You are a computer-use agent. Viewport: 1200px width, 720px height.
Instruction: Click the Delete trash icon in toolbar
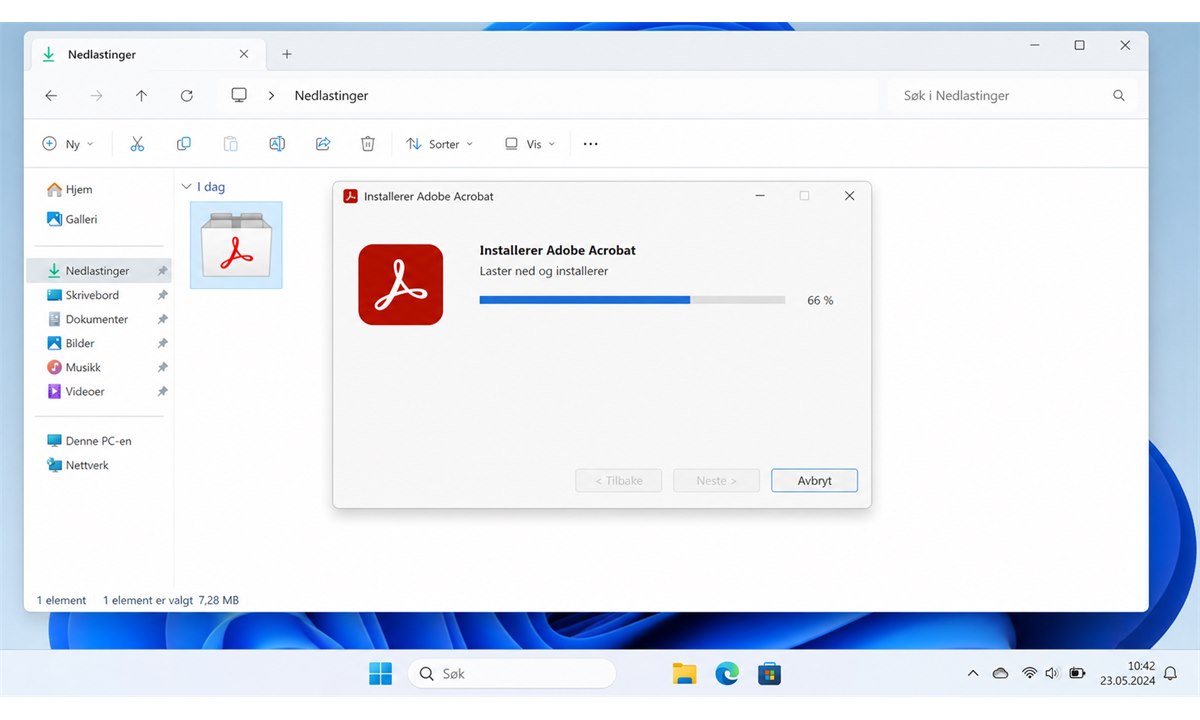[368, 144]
